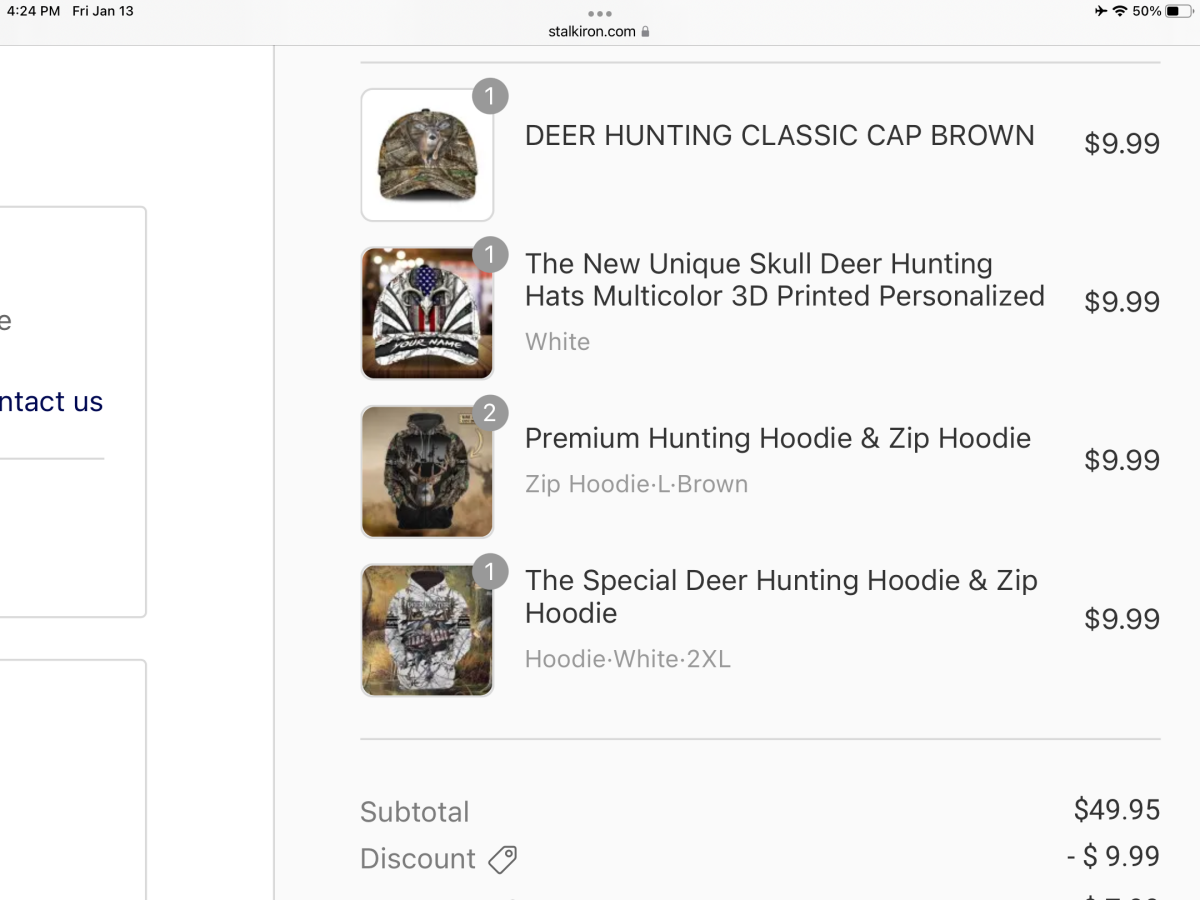
Task: Open the Premium Hunting Hoodie thumbnail
Action: (427, 472)
